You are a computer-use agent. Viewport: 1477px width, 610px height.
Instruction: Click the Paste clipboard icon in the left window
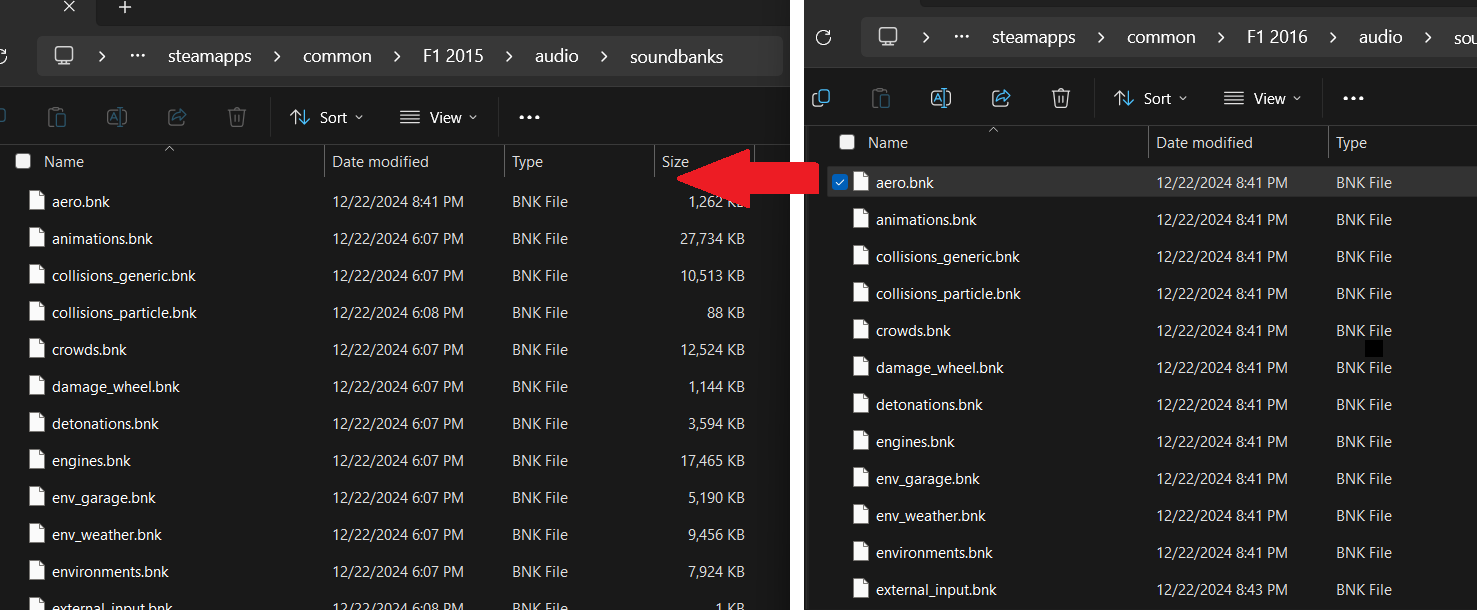(x=57, y=117)
